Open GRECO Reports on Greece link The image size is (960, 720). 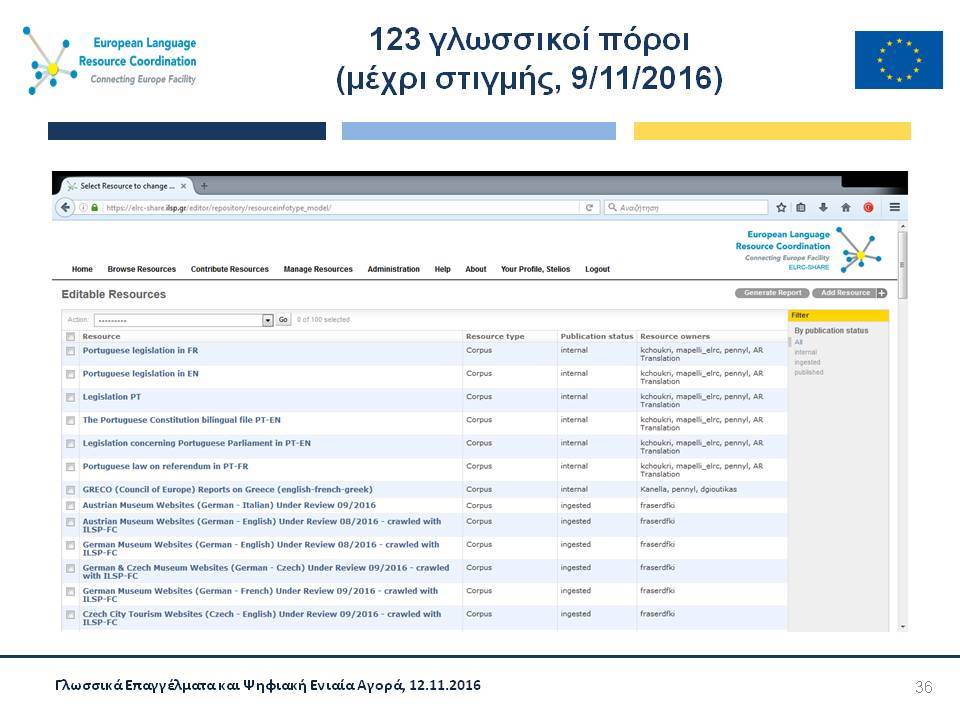227,490
